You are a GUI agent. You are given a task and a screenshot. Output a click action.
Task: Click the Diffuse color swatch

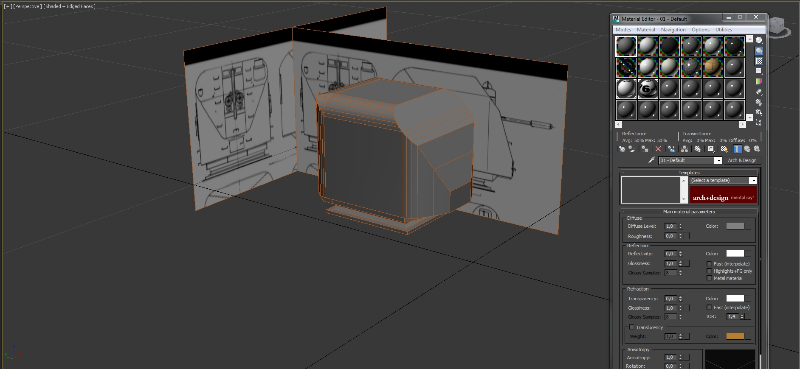pos(735,226)
